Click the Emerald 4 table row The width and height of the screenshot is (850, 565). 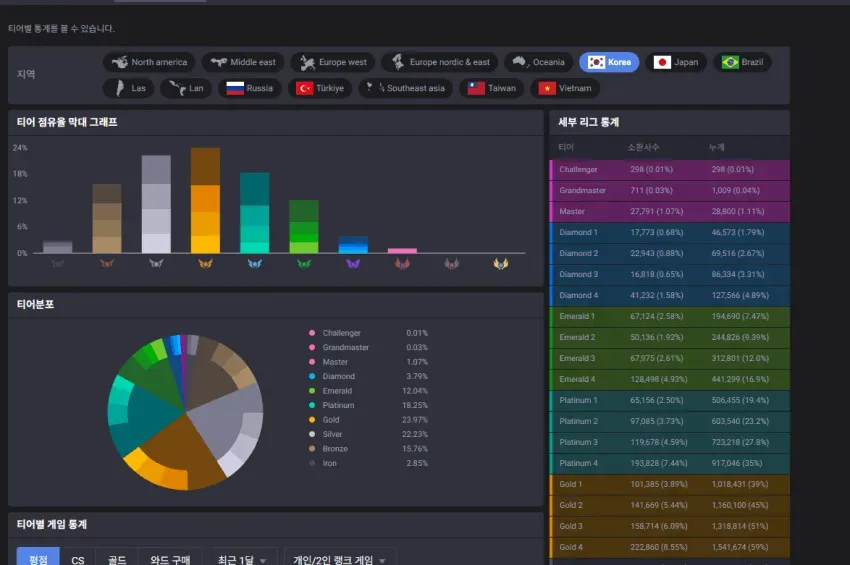coord(670,380)
